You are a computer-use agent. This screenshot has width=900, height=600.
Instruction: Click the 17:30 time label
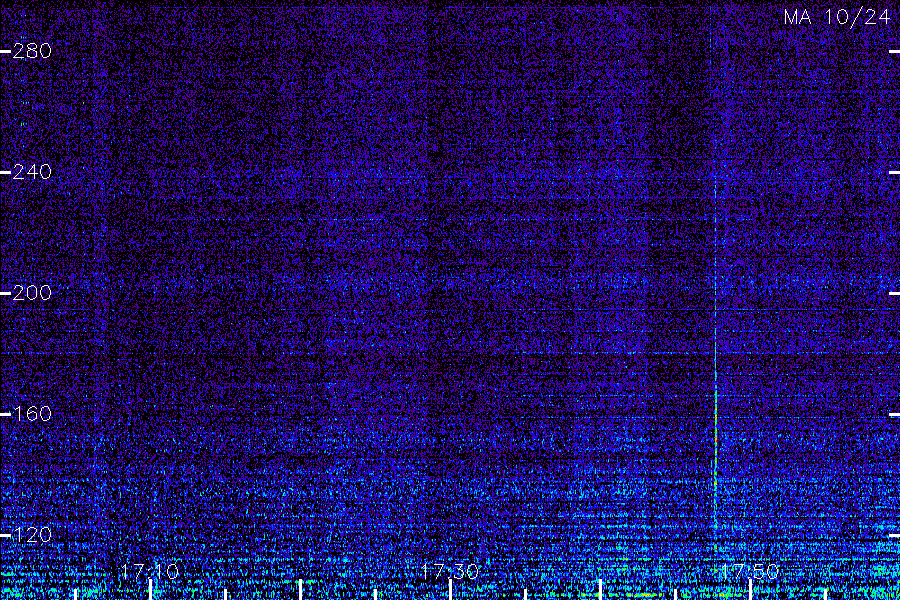(450, 571)
